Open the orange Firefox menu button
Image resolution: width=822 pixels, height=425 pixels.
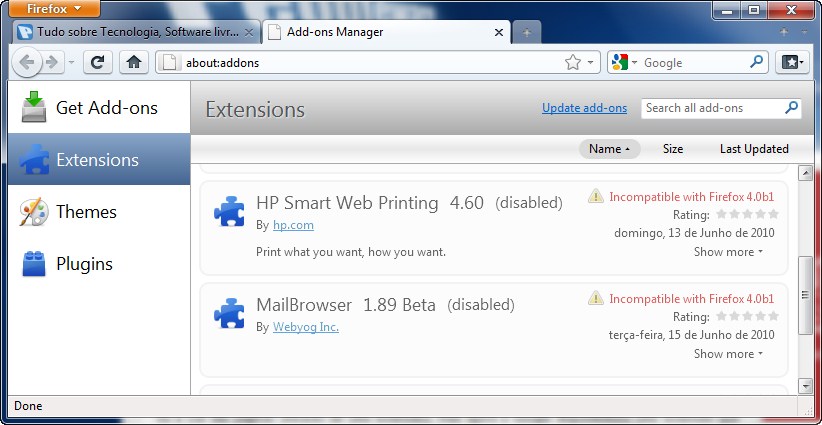[x=55, y=8]
